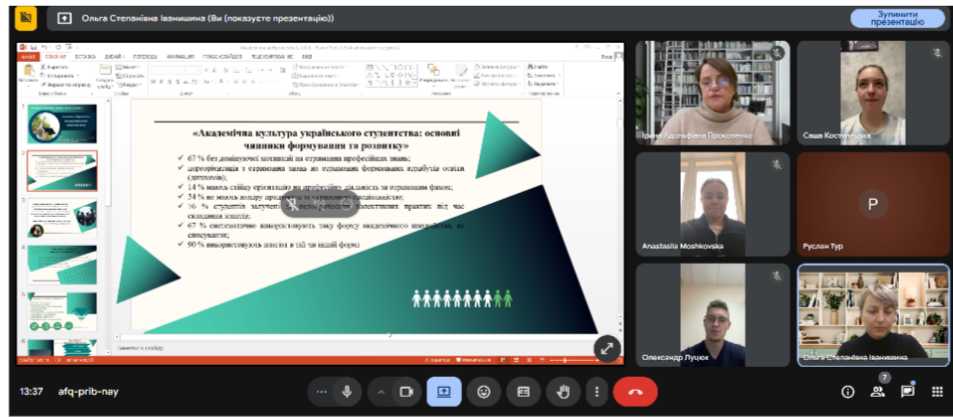Show the participants list
The height and width of the screenshot is (417, 953).
pyautogui.click(x=877, y=391)
